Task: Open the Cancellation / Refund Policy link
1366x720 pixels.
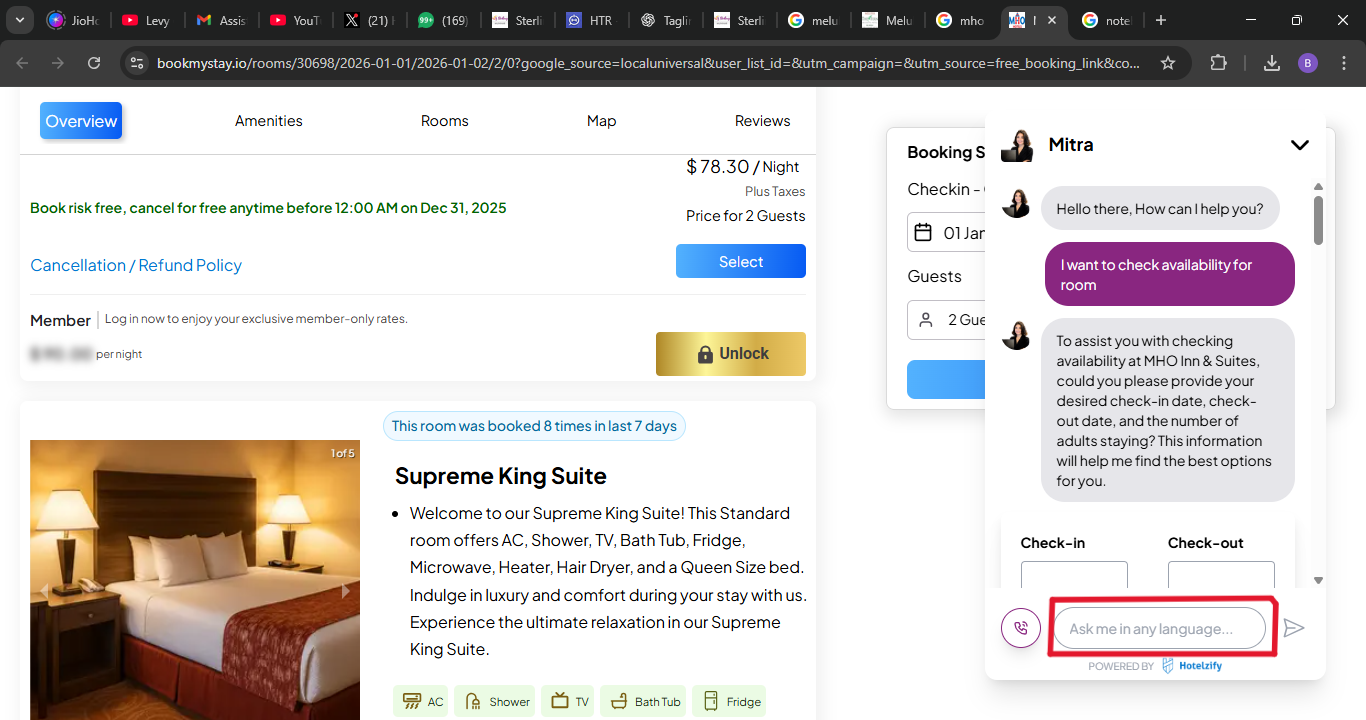Action: (x=136, y=265)
